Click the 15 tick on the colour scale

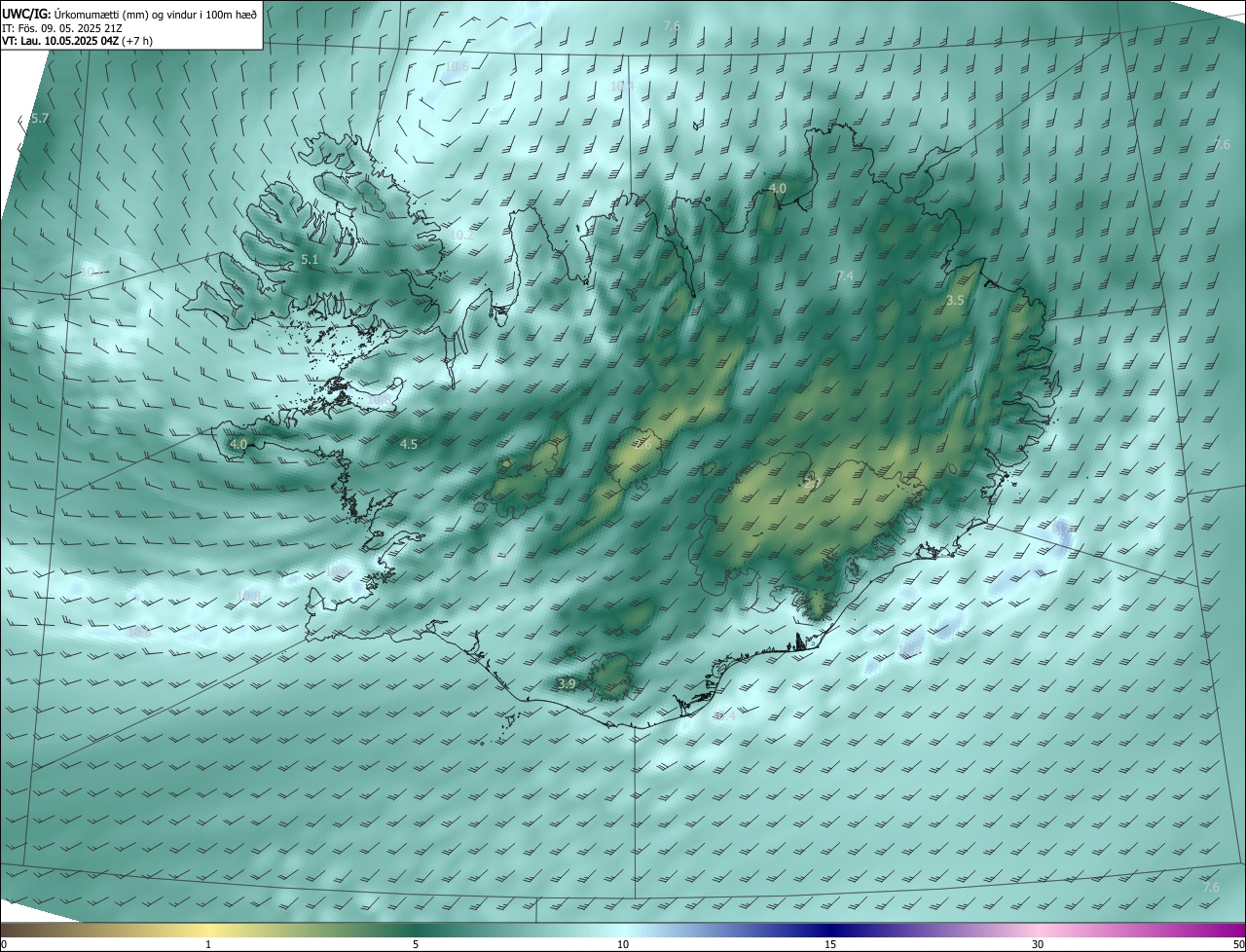(830, 944)
